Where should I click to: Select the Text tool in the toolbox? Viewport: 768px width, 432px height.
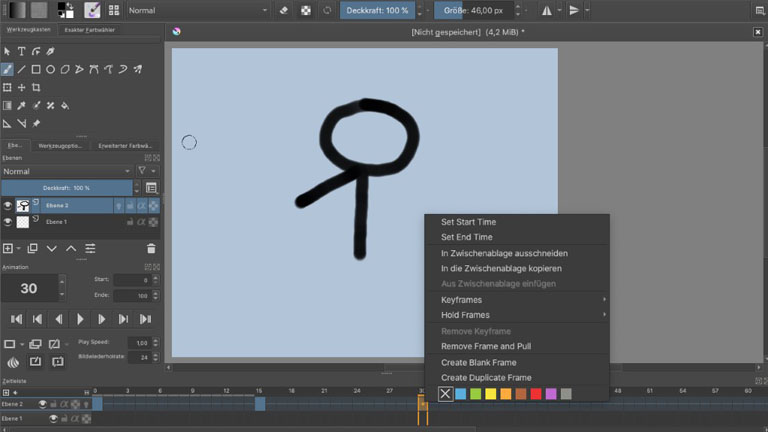21,52
